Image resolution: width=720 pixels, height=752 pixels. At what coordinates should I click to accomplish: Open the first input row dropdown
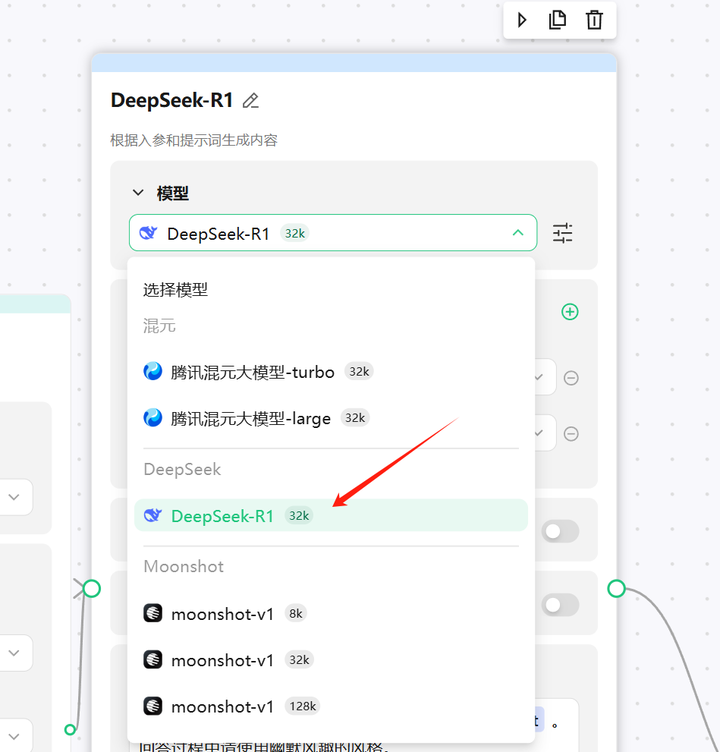pos(545,377)
